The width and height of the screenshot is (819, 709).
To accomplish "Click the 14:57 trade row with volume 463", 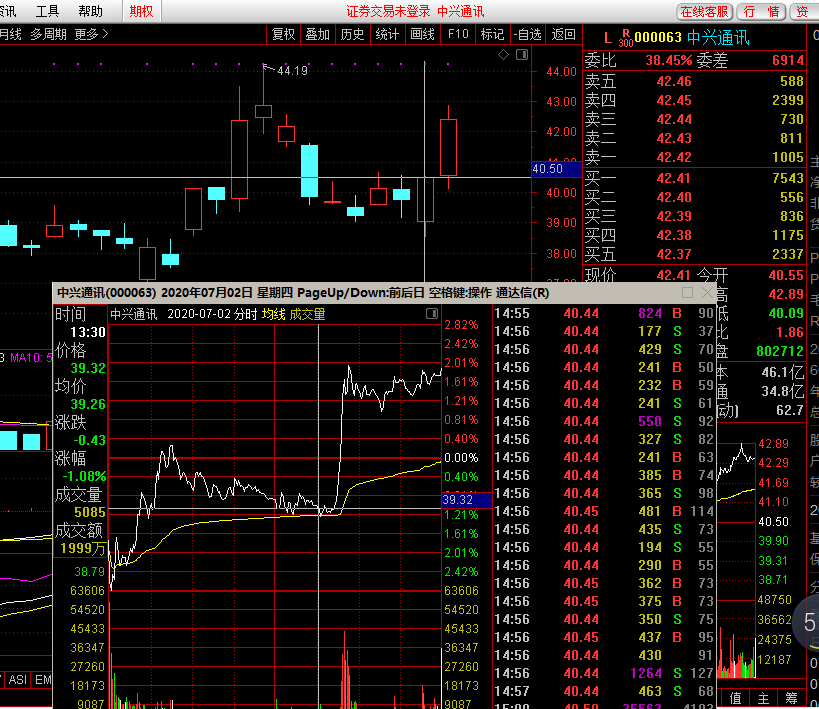I will [604, 691].
